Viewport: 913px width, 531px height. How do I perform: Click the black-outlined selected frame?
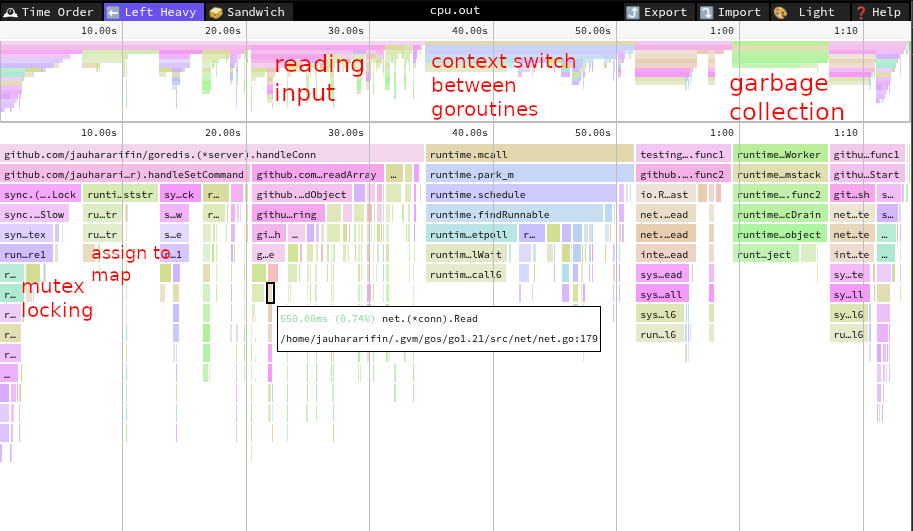point(270,293)
